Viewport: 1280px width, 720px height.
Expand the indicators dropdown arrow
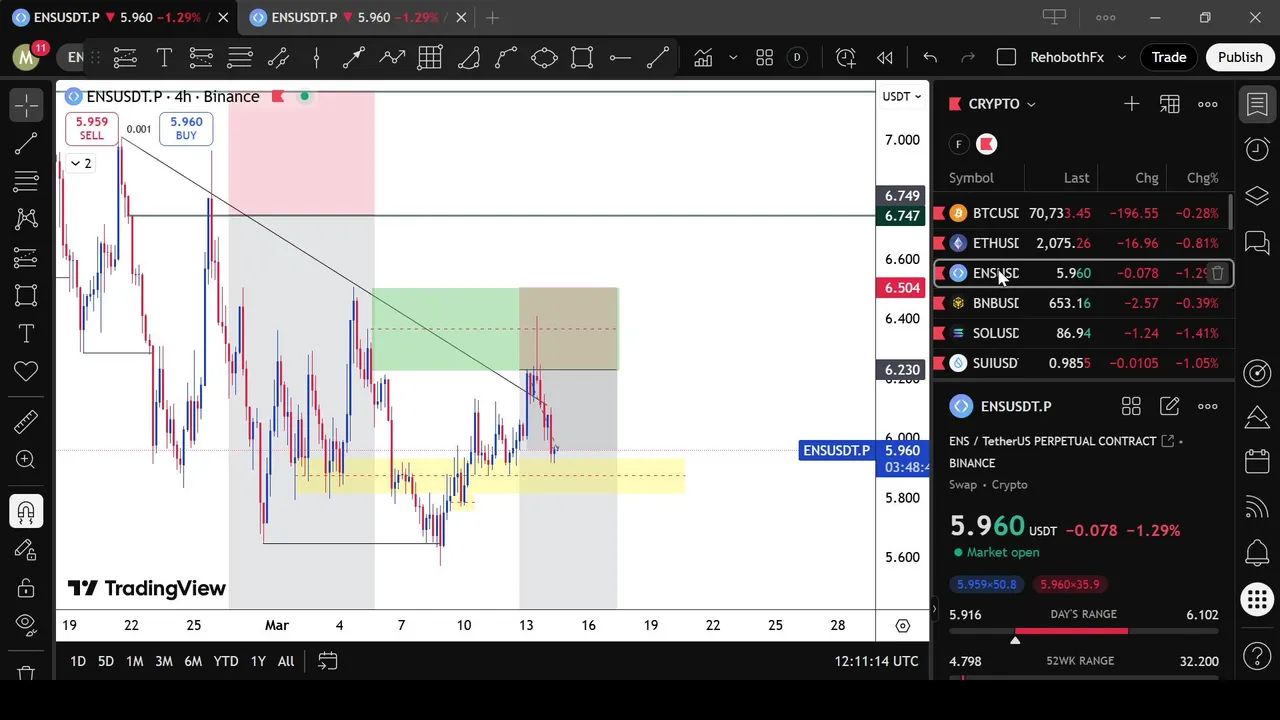pos(733,58)
